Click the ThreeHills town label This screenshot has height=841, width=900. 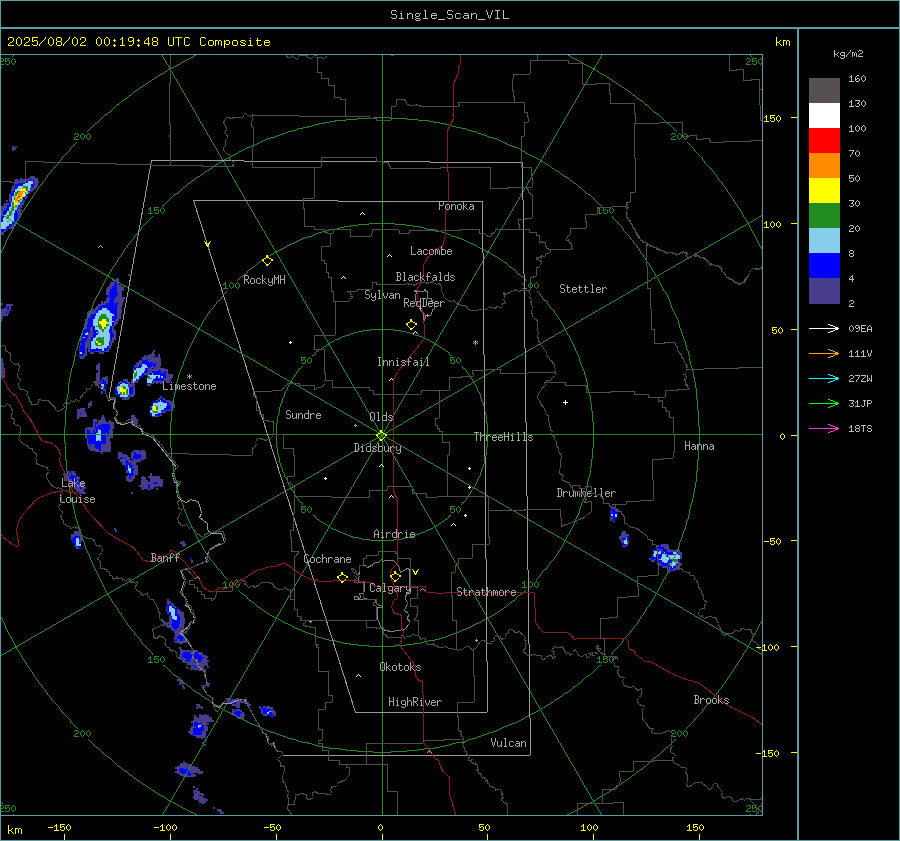[503, 437]
